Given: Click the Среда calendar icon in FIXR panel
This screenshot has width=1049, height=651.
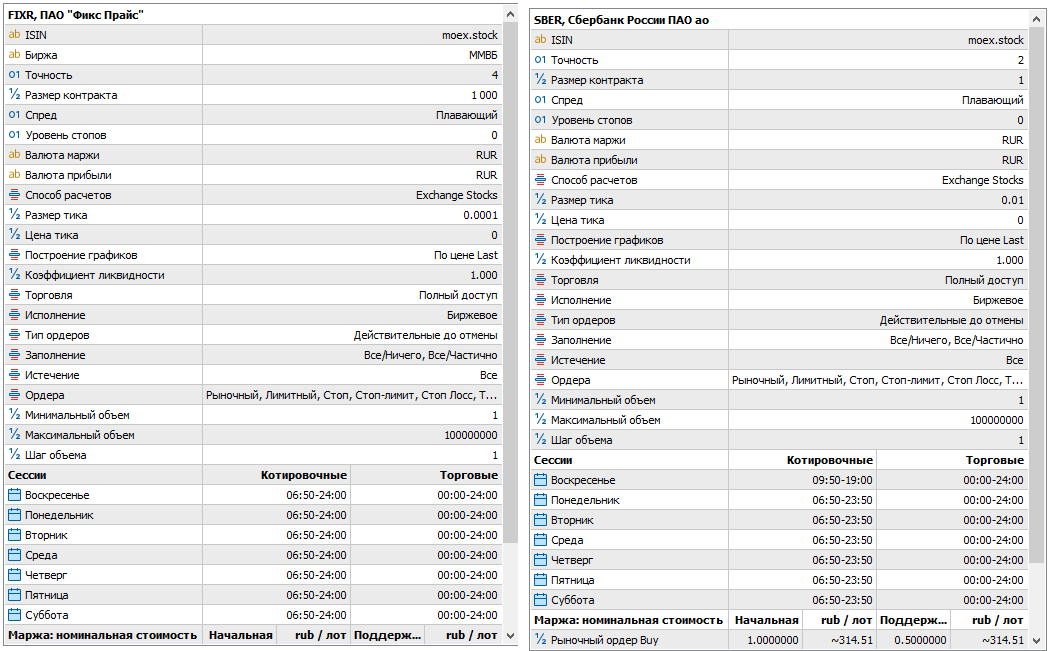Looking at the screenshot, I should 14,555.
